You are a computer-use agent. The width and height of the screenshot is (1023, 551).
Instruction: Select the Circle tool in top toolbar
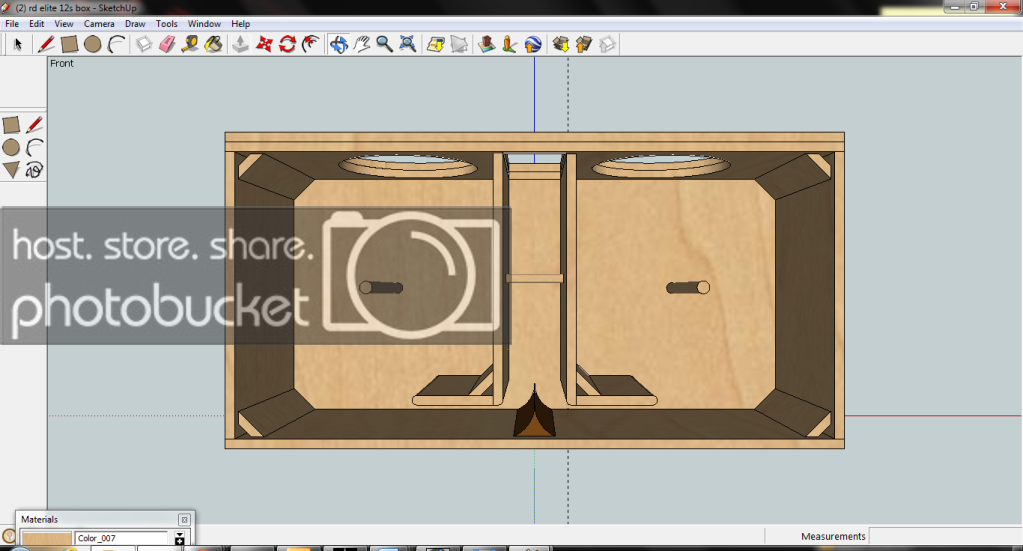coord(93,44)
